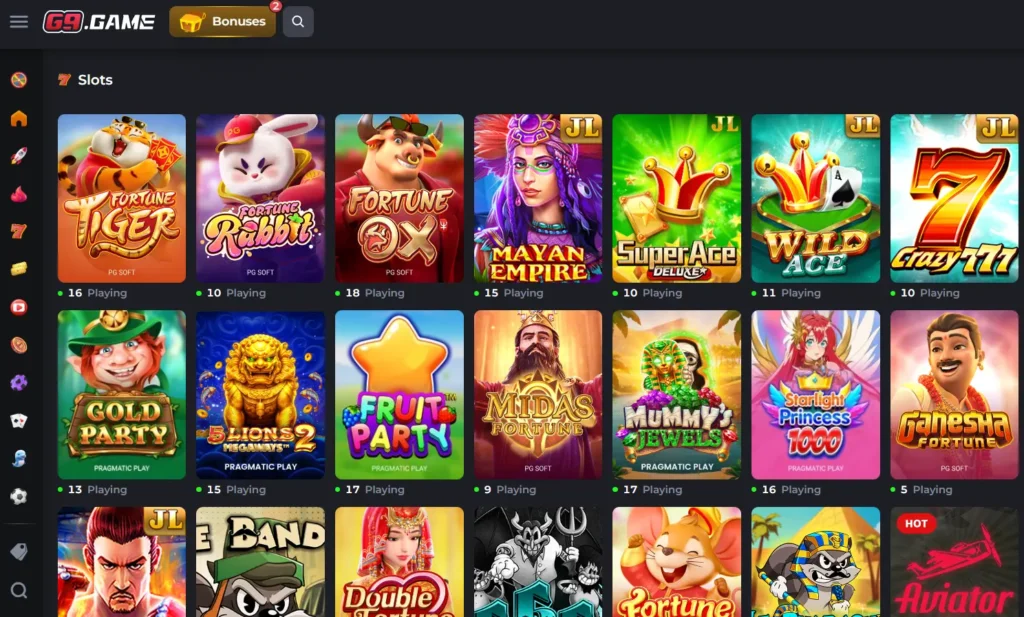The image size is (1024, 617).
Task: Open the Fortune Tiger game thumbnail
Action: [x=121, y=198]
